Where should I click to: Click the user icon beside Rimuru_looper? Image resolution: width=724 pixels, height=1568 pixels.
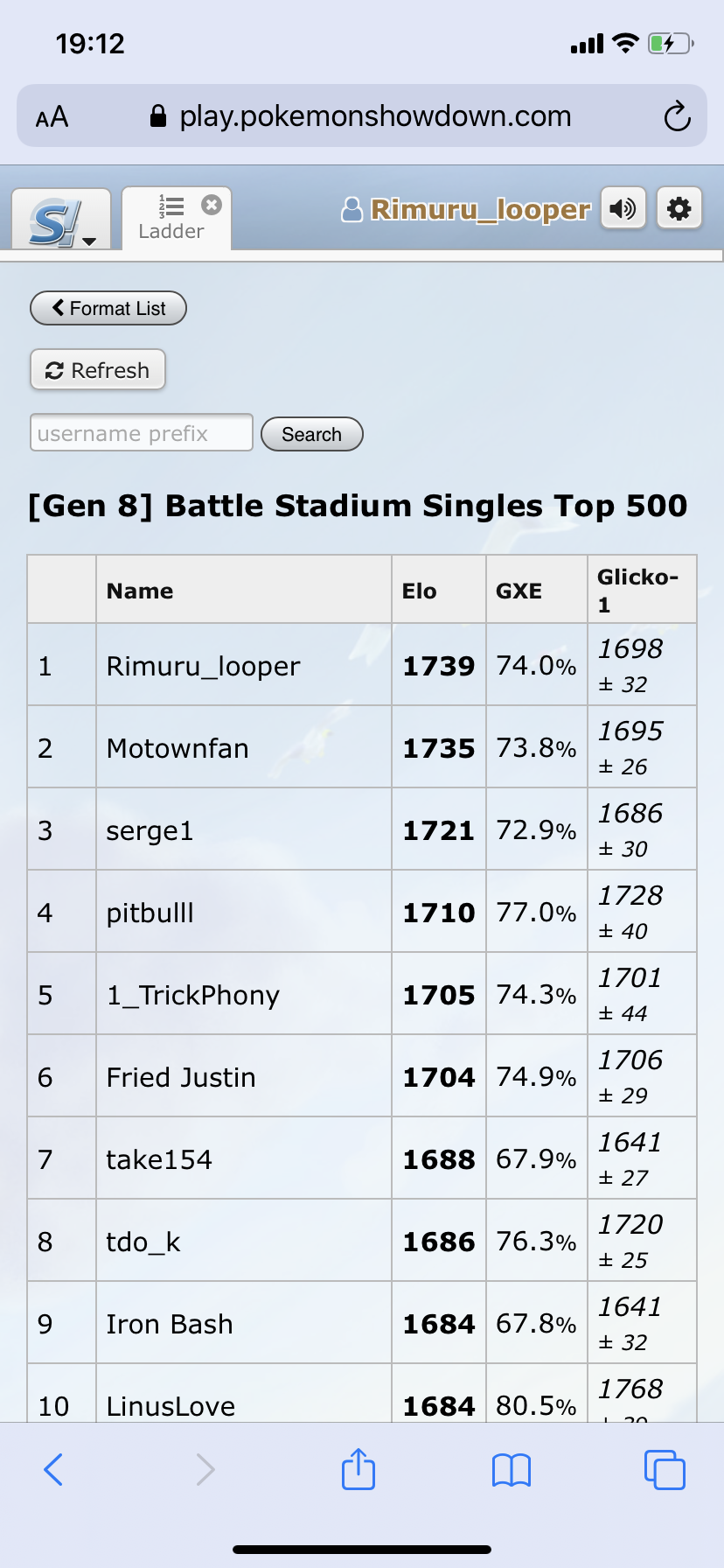coord(352,208)
